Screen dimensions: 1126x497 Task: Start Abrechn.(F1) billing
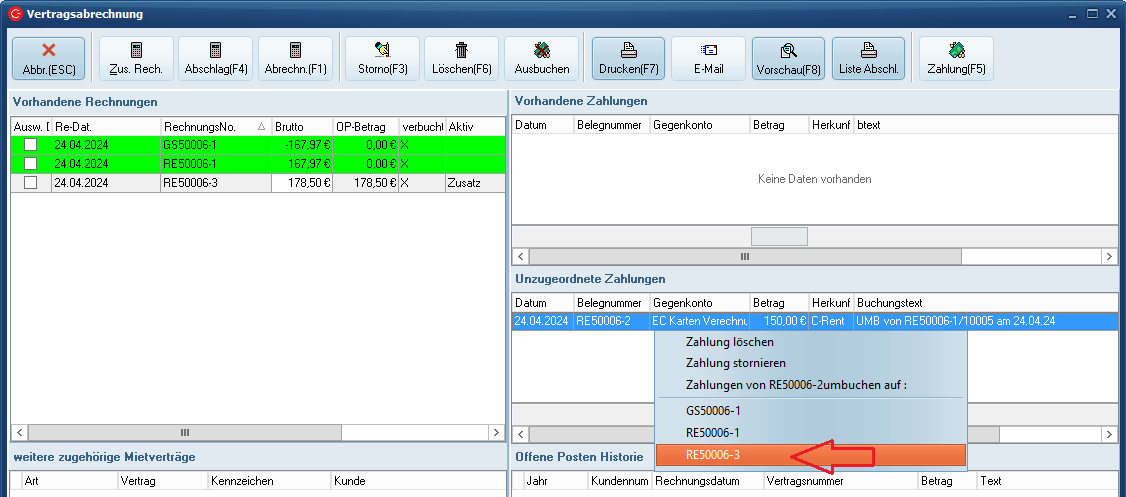pos(295,59)
